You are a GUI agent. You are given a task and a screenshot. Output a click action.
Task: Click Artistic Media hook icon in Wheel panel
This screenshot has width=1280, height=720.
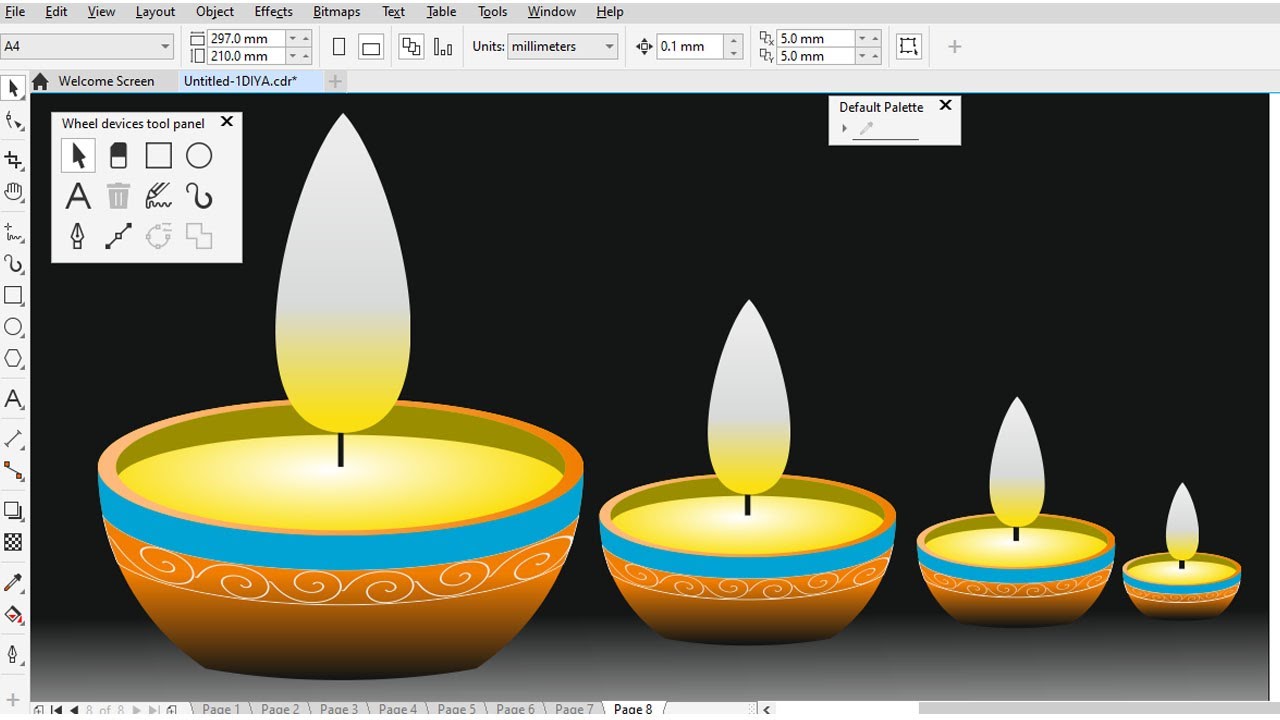pos(199,196)
